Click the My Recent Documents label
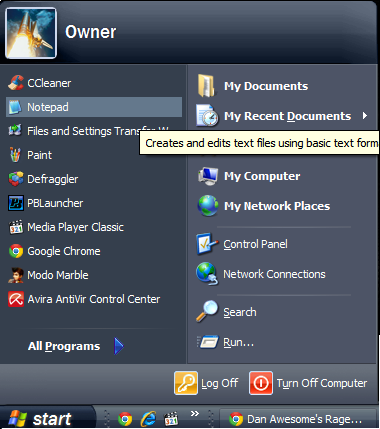Viewport: 380px width, 429px height. pyautogui.click(x=287, y=116)
